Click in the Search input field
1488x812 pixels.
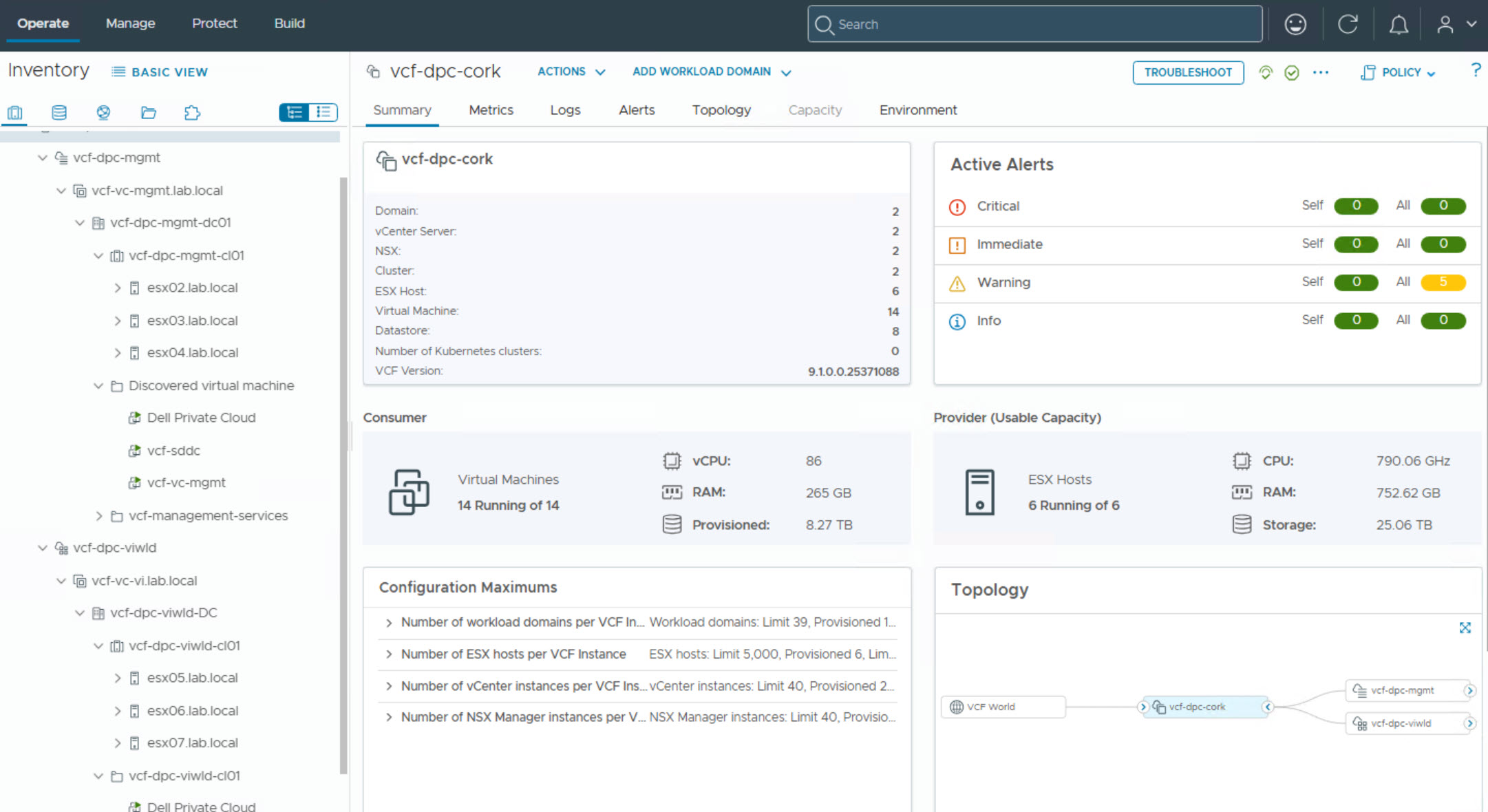click(1035, 24)
